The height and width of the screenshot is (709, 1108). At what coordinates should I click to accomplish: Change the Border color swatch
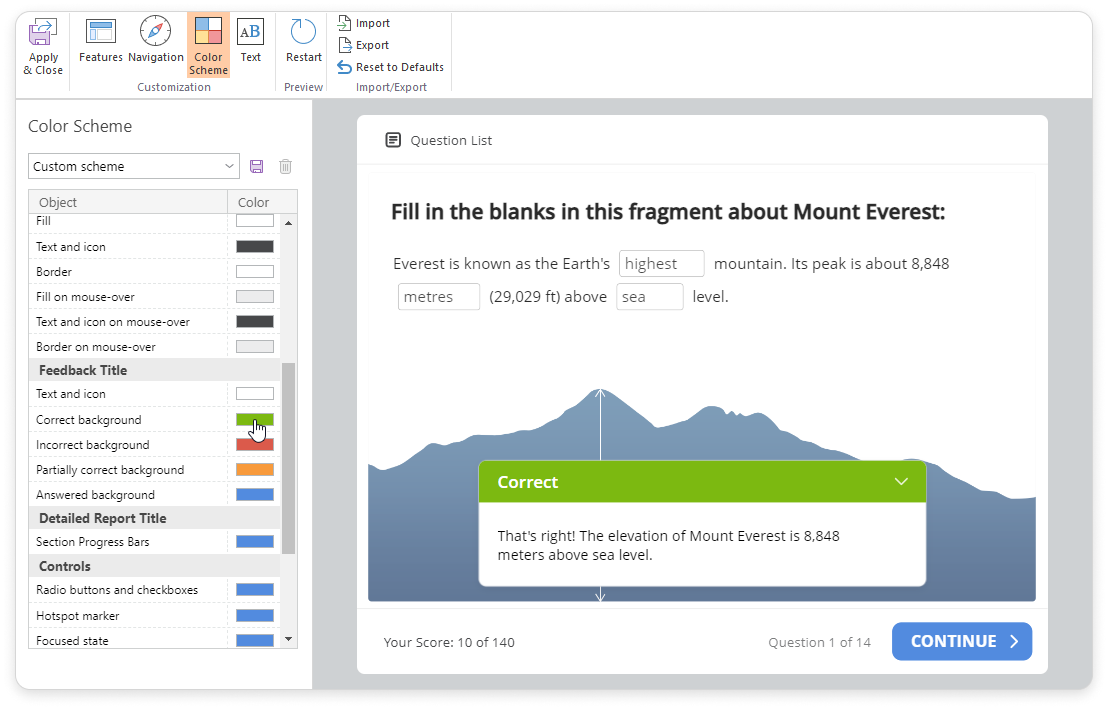254,271
